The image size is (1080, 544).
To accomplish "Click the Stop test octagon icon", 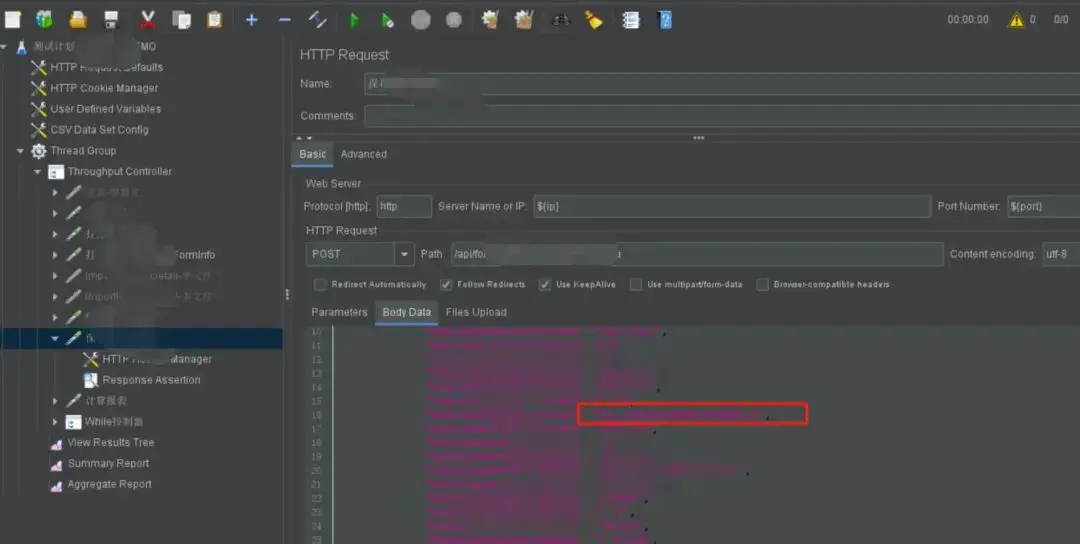I will coord(420,20).
